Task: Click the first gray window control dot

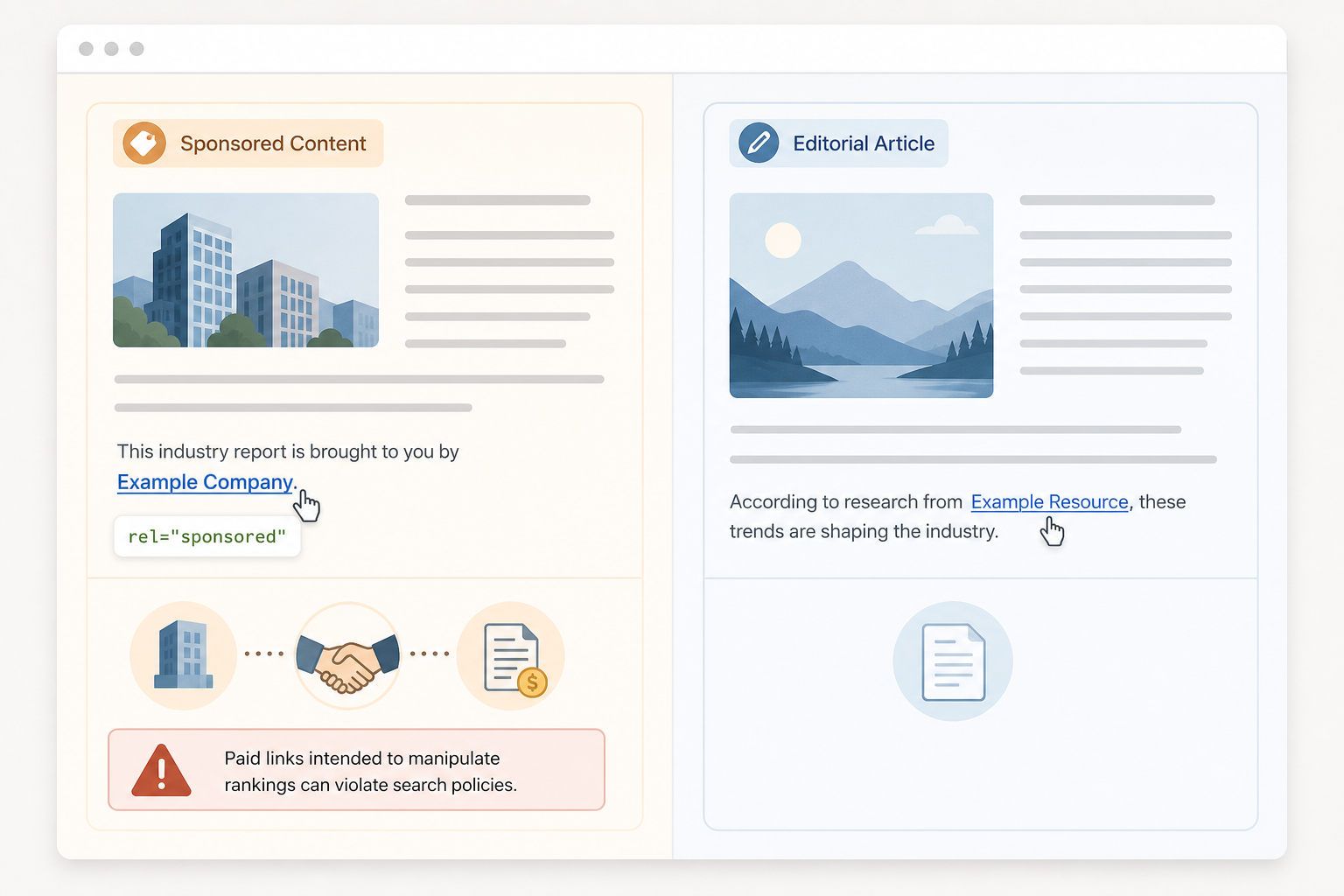Action: click(x=86, y=49)
